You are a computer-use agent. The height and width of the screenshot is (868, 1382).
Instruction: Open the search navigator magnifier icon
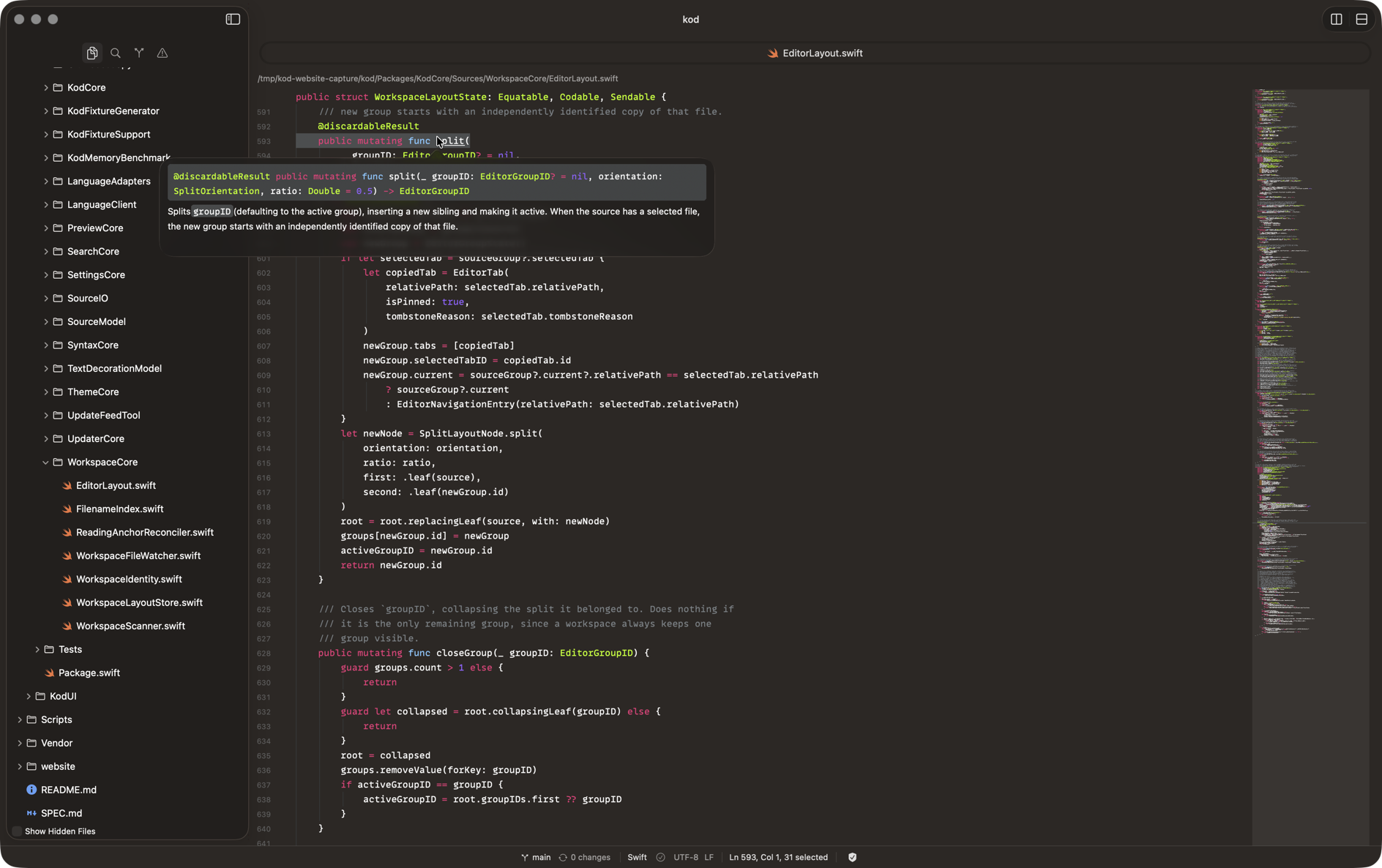[116, 53]
